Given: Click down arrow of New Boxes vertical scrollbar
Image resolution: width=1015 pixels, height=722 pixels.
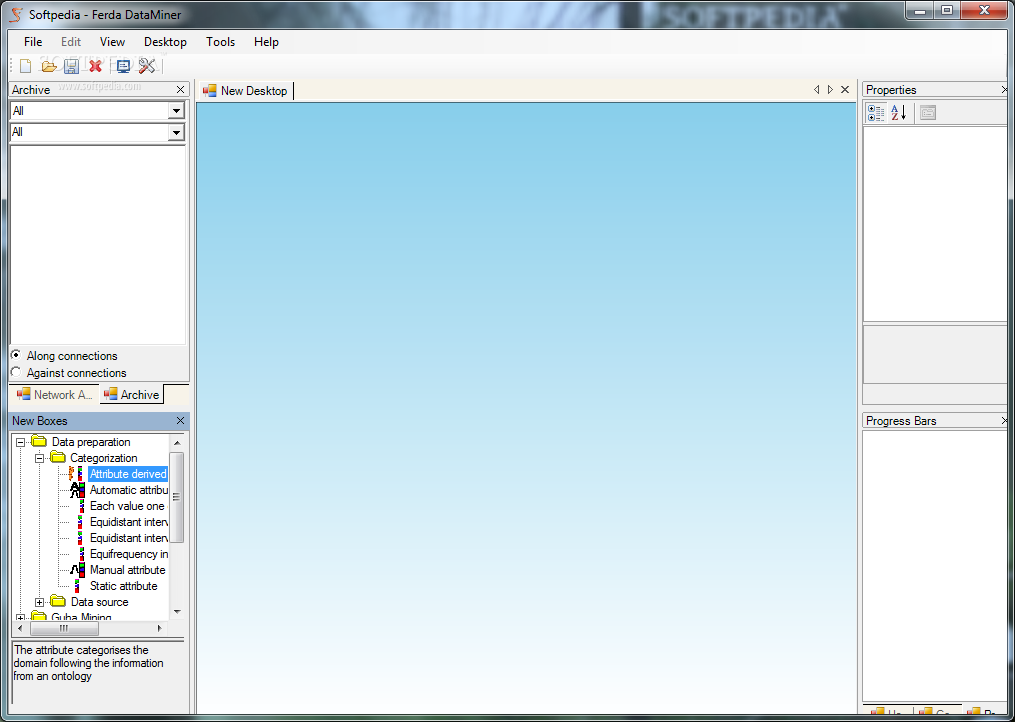Looking at the screenshot, I should (x=177, y=611).
